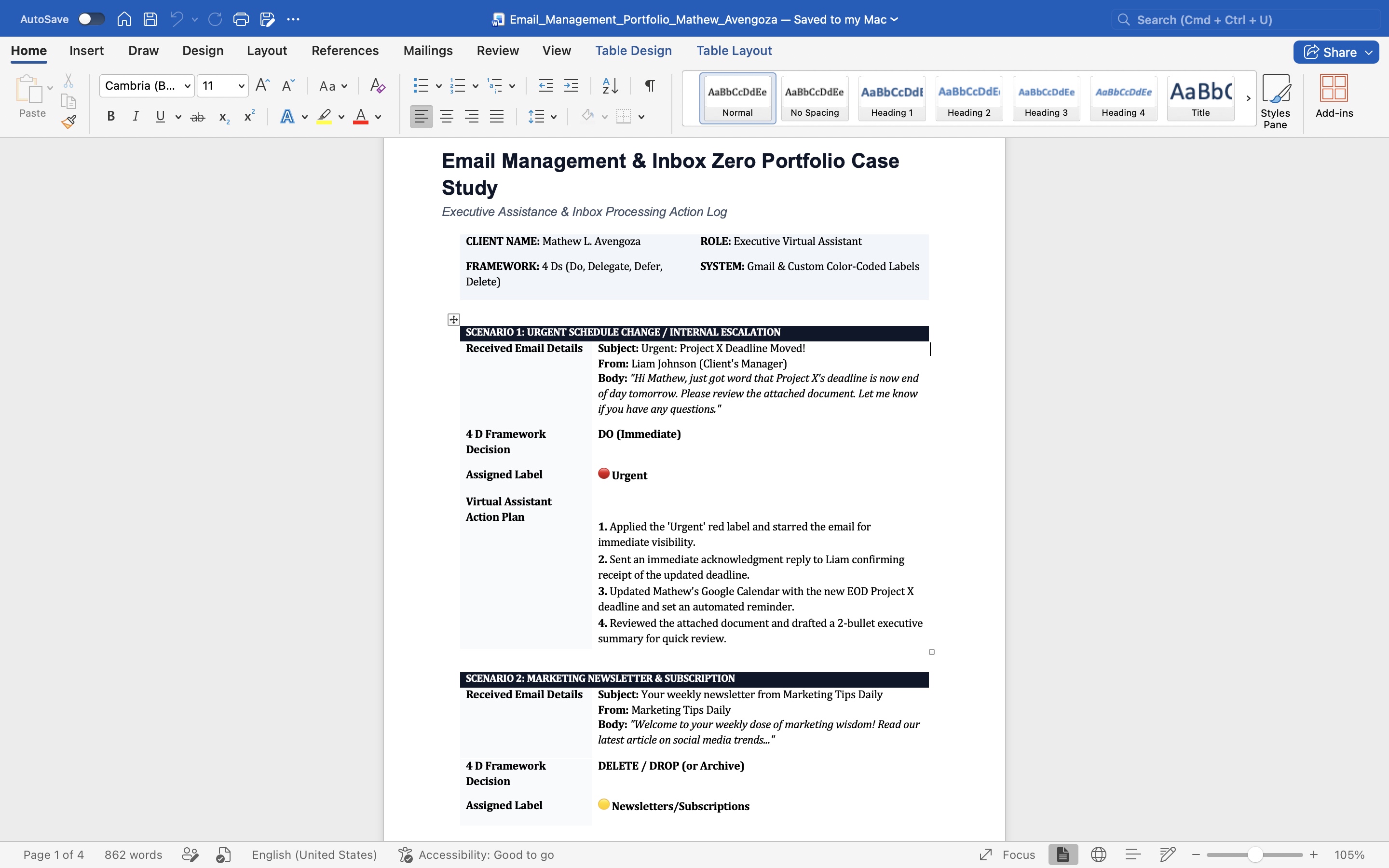Image resolution: width=1389 pixels, height=868 pixels.
Task: Expand the line spacing dropdown
Action: [553, 117]
